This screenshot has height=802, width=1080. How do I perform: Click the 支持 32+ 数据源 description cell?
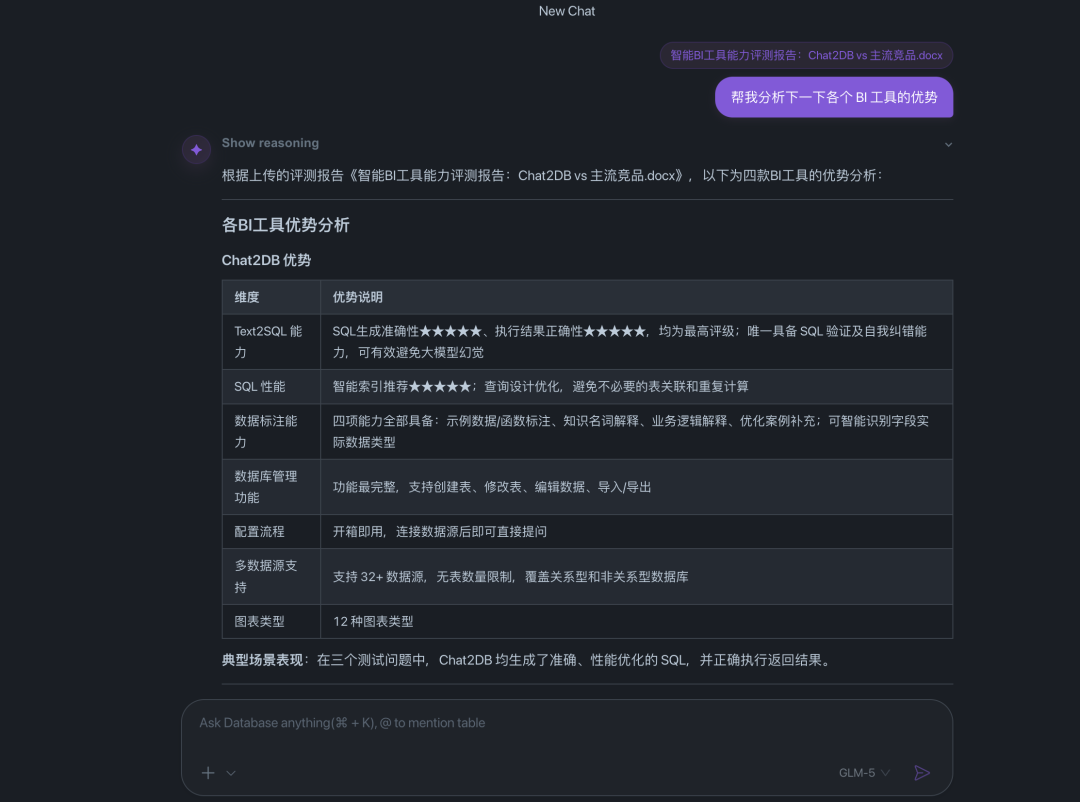pos(636,576)
